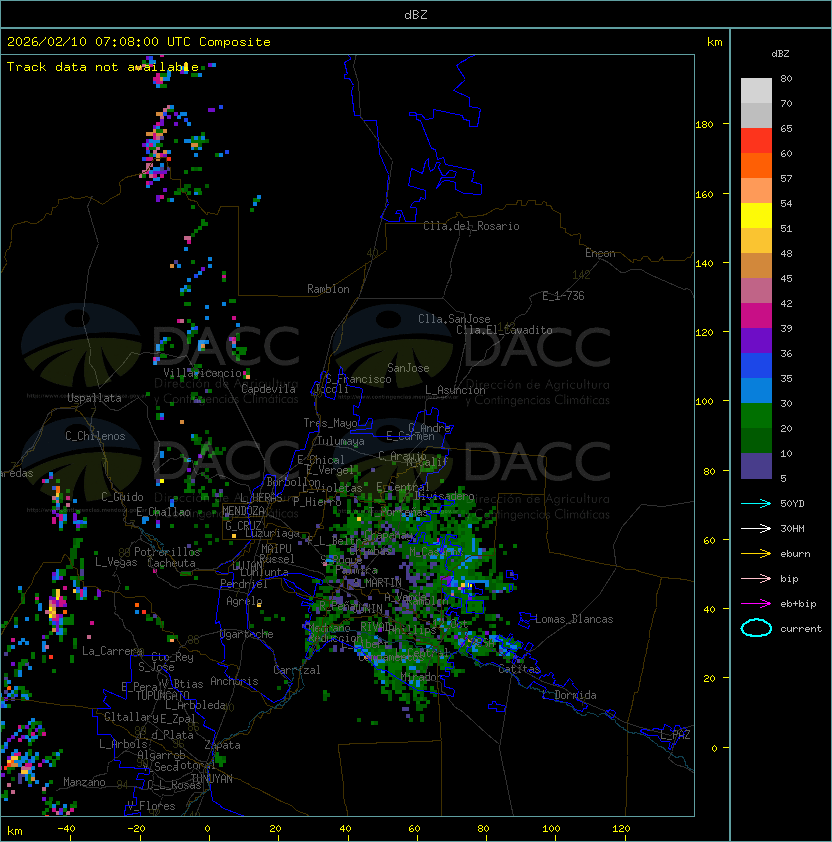Click the 'dBZ' title at top
Screen dimensions: 832x842
tap(416, 14)
